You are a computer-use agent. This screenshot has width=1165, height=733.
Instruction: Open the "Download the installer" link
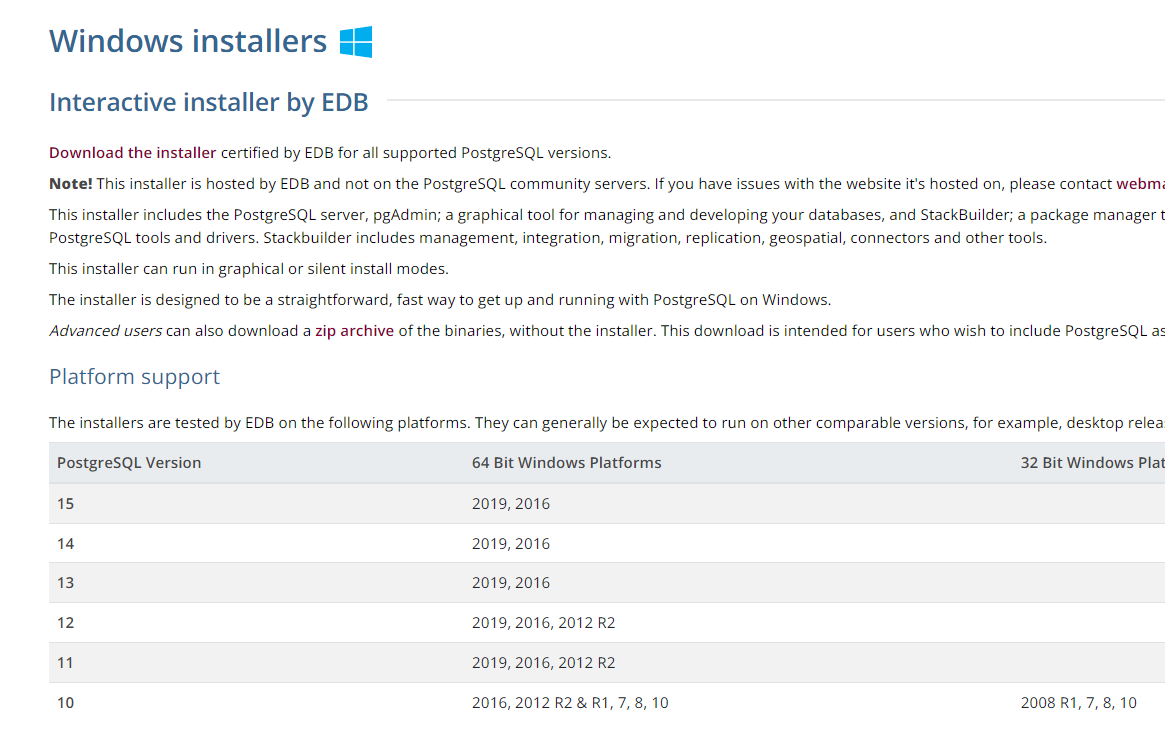tap(131, 152)
